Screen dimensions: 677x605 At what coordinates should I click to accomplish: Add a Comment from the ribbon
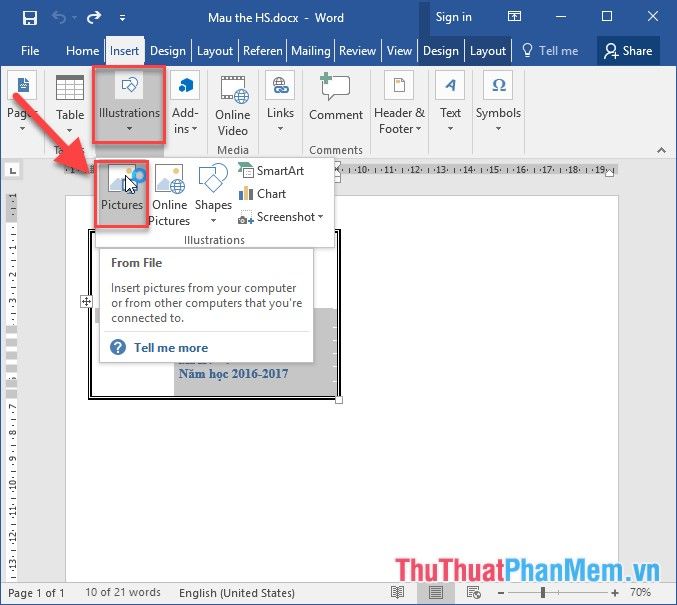(x=335, y=100)
